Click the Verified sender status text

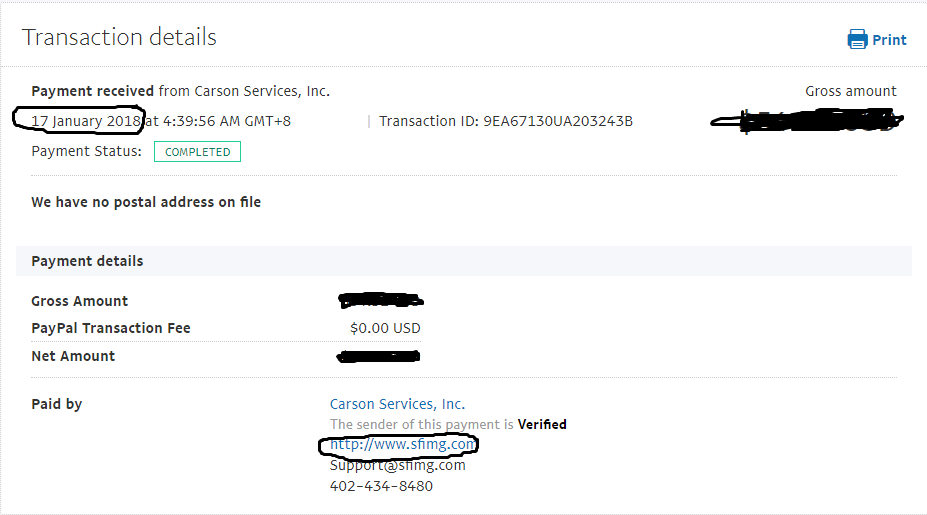542,424
